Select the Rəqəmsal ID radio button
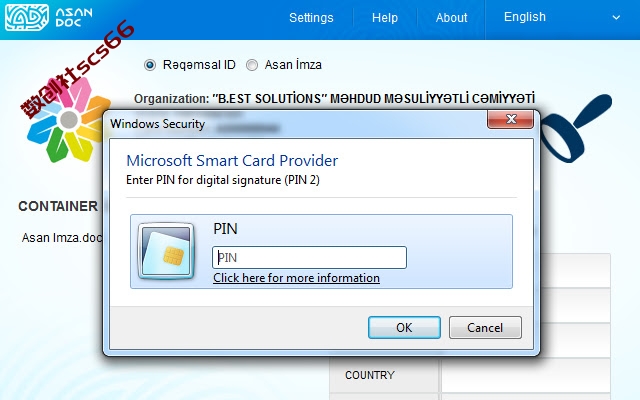Image resolution: width=640 pixels, height=400 pixels. [150, 65]
